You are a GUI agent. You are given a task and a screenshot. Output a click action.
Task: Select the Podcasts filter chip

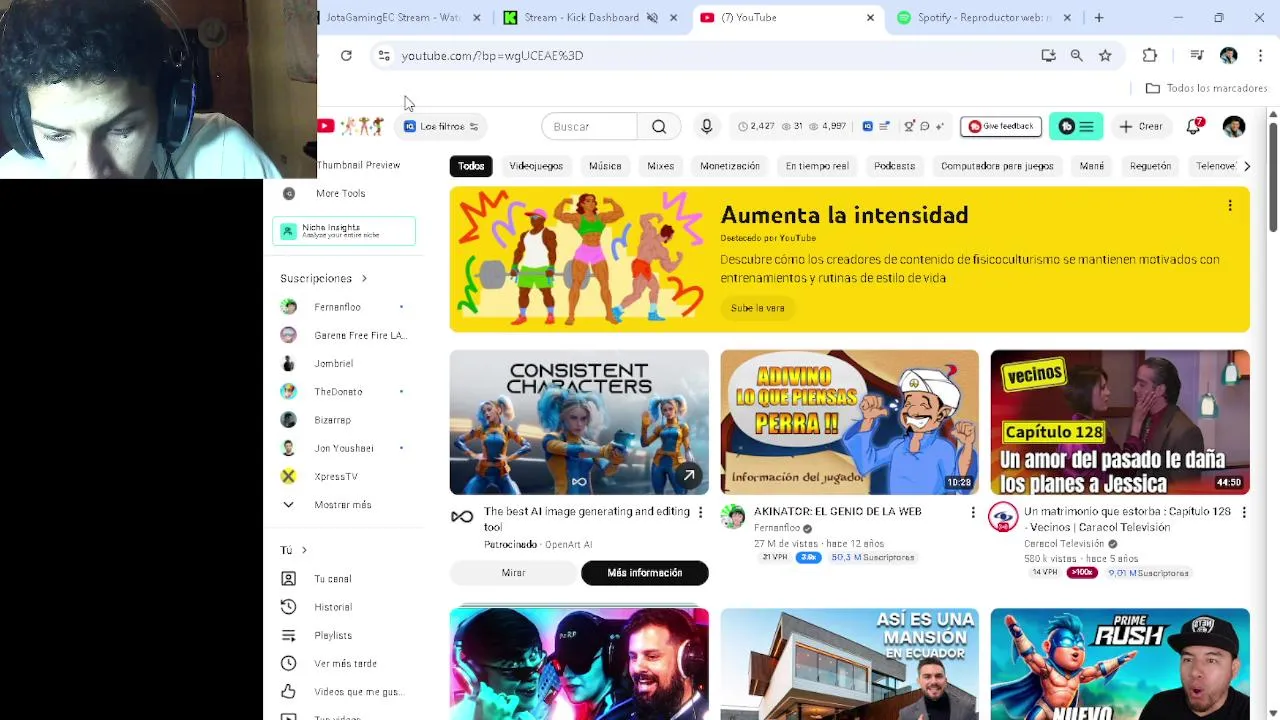tap(894, 166)
